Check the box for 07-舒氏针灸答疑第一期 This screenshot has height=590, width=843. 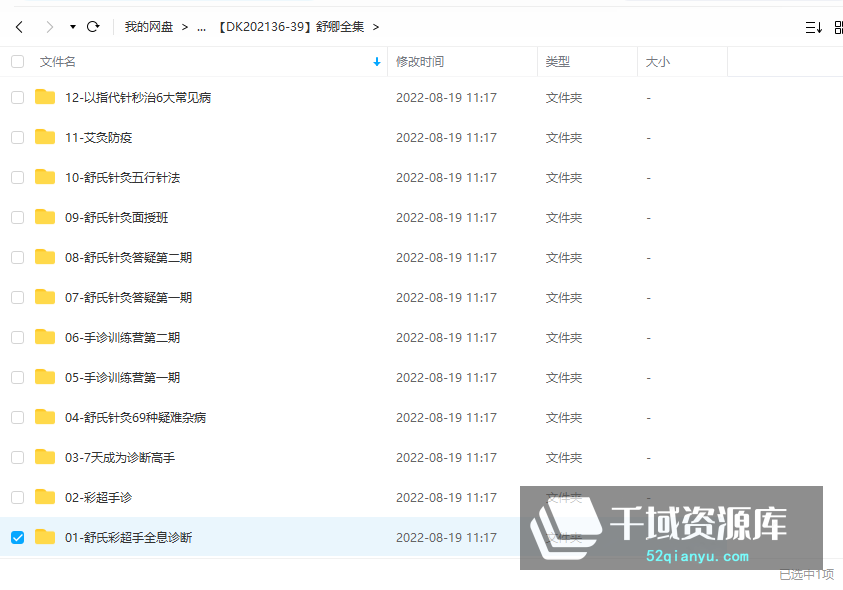[x=18, y=297]
